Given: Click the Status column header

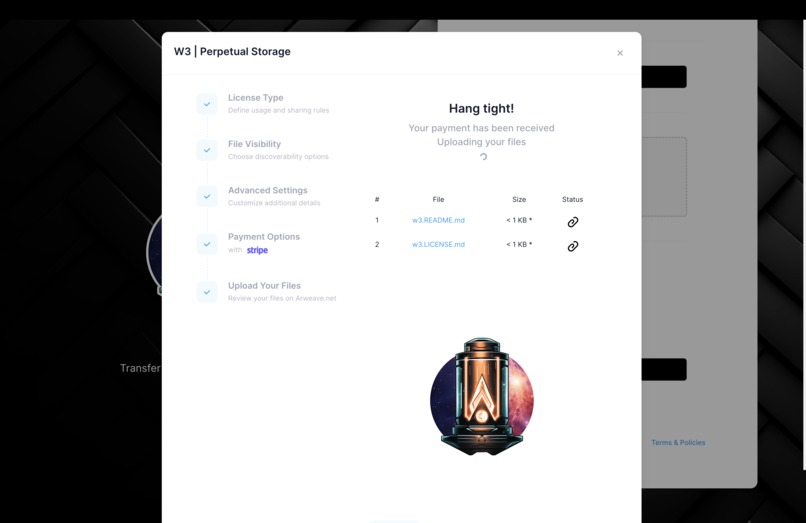Looking at the screenshot, I should coord(572,200).
